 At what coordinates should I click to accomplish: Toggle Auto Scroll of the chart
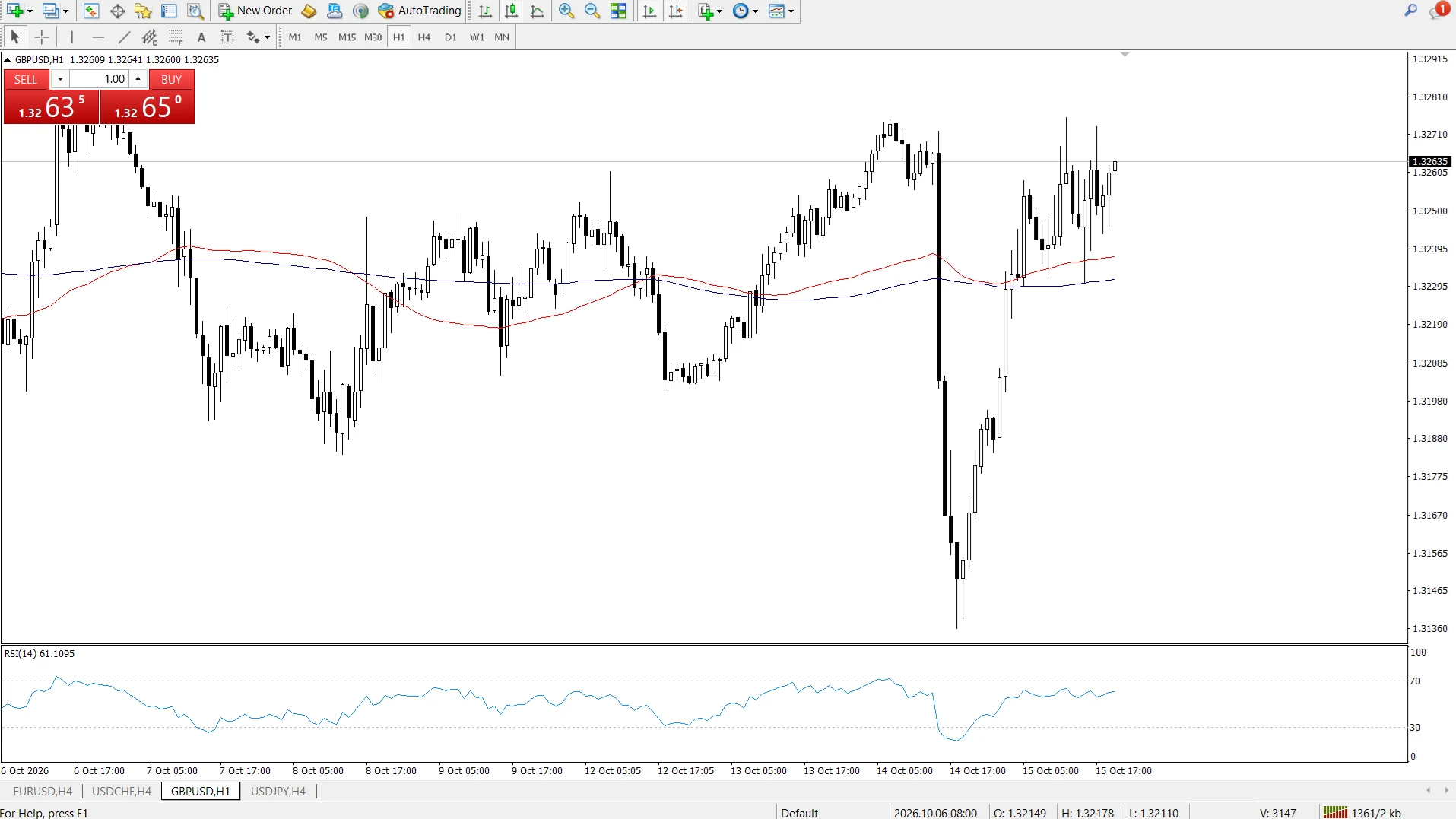click(649, 11)
